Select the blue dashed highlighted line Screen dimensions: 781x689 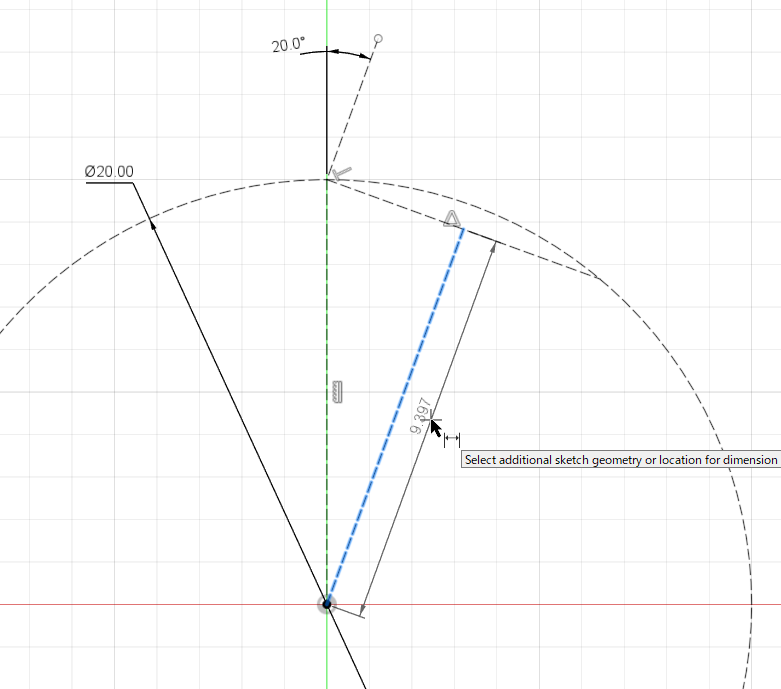(x=394, y=417)
